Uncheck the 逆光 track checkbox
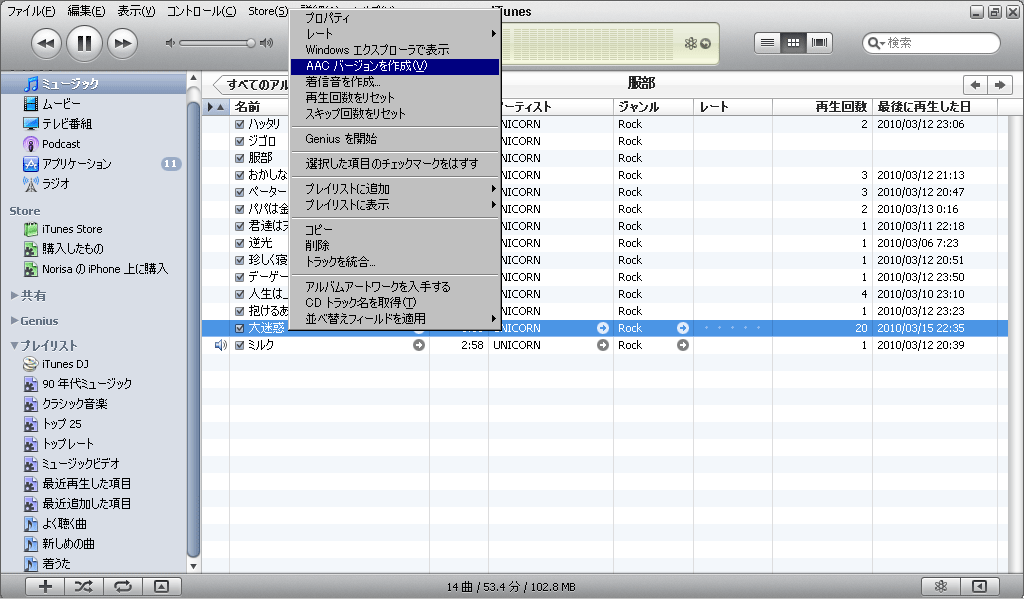This screenshot has height=600, width=1024. tap(240, 243)
